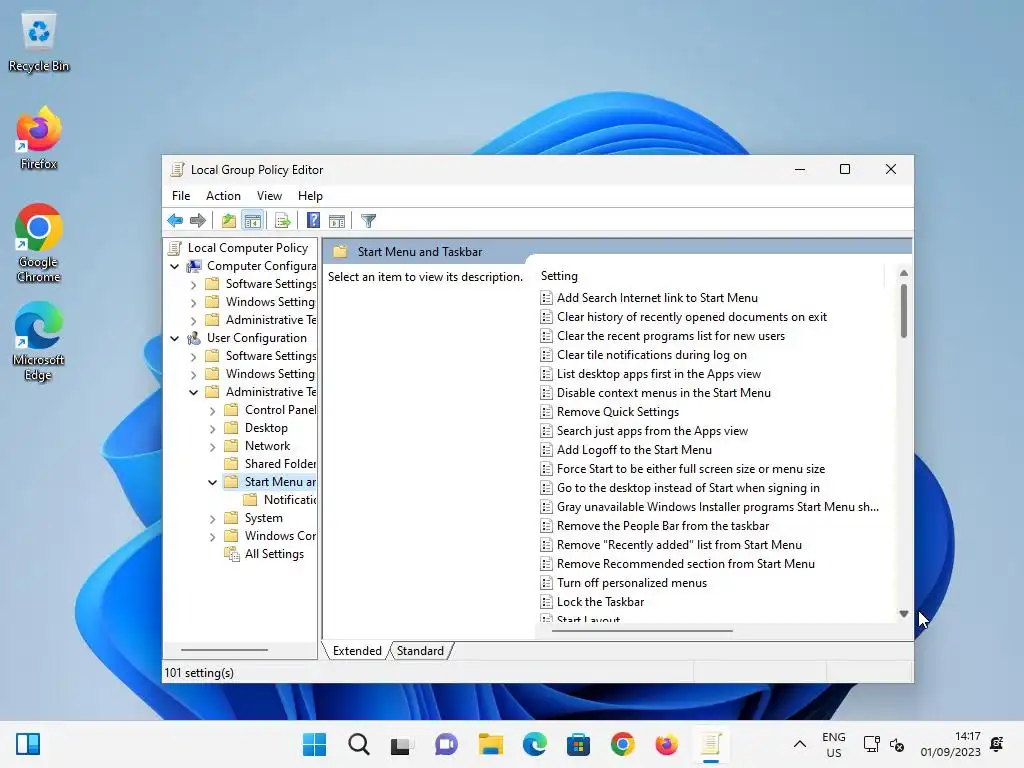The width and height of the screenshot is (1024, 768).
Task: Open File Explorer from the taskbar
Action: click(x=490, y=744)
